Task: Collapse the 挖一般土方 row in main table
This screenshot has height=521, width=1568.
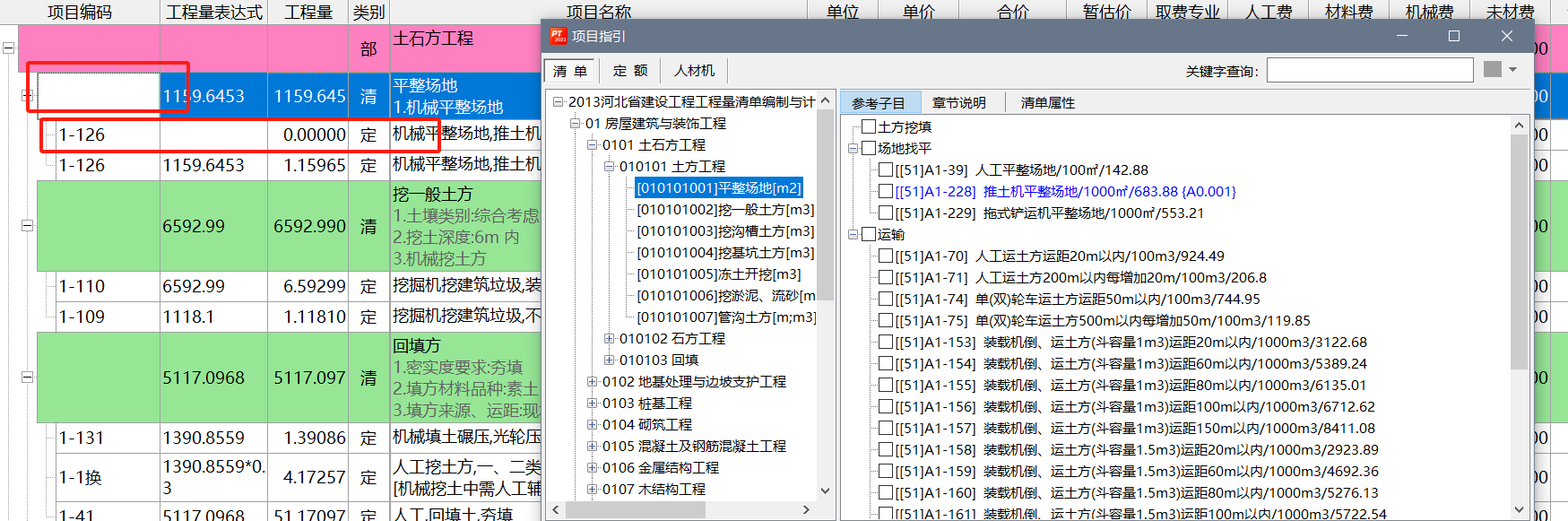Action: [x=27, y=226]
